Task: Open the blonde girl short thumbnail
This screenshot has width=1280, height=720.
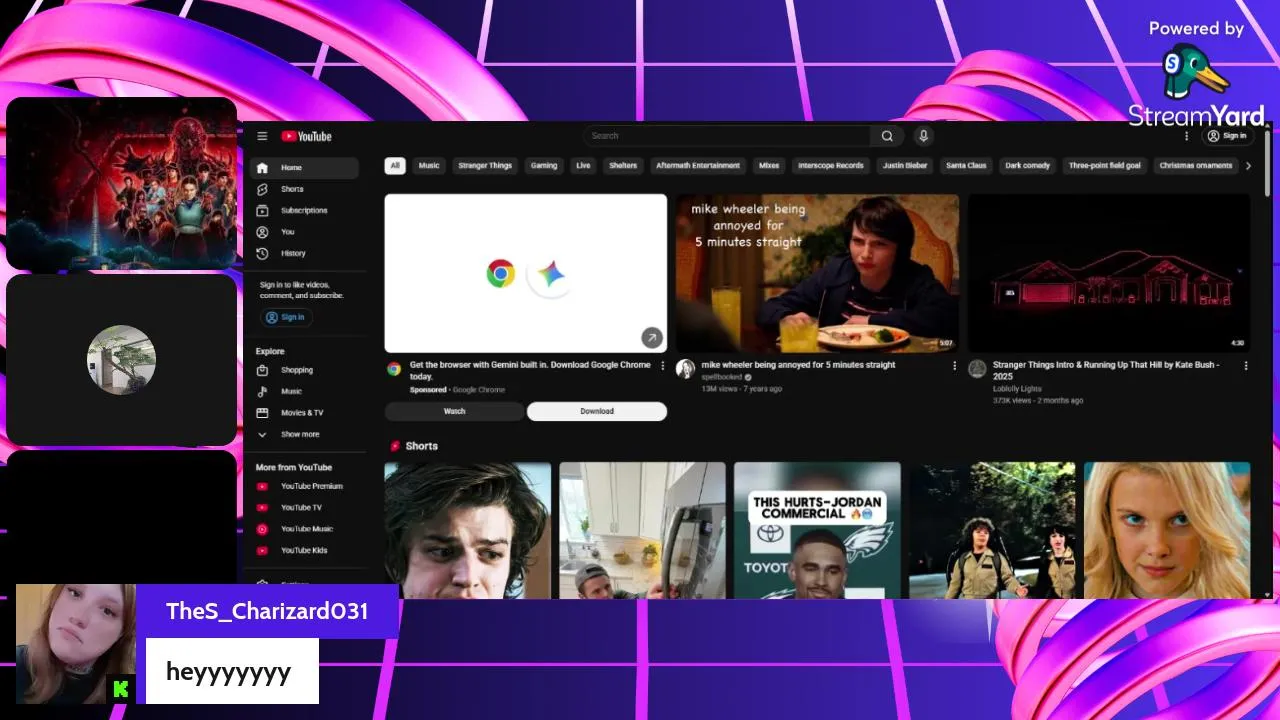Action: (x=1167, y=530)
